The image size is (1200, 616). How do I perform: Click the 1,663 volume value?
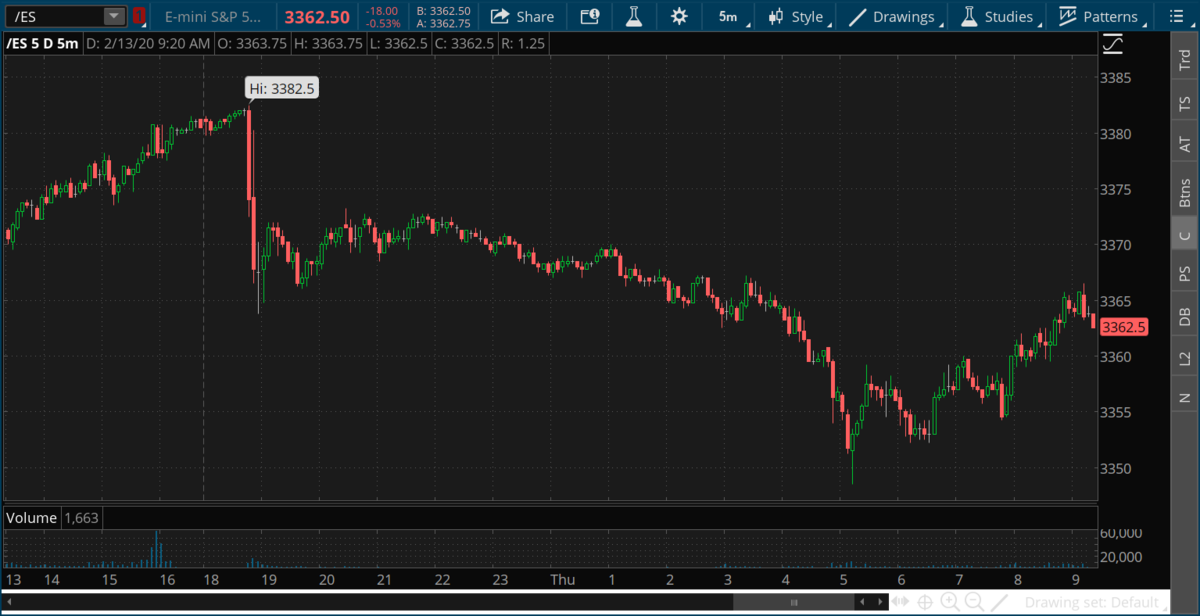click(81, 518)
